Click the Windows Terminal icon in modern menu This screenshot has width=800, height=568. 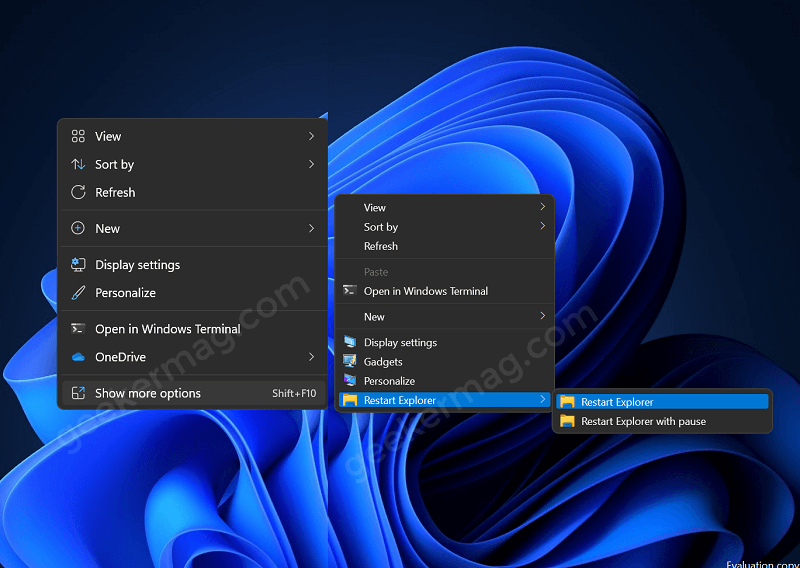tap(78, 329)
